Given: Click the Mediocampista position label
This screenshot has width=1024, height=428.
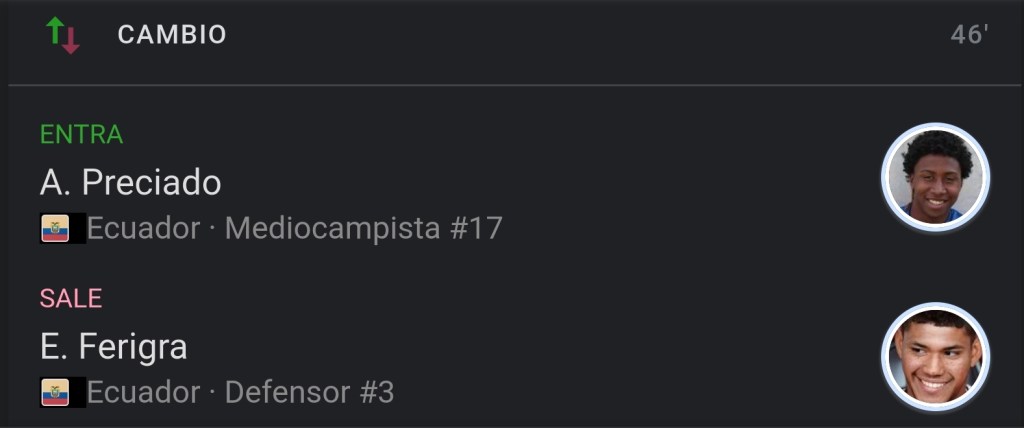Looking at the screenshot, I should click(332, 229).
